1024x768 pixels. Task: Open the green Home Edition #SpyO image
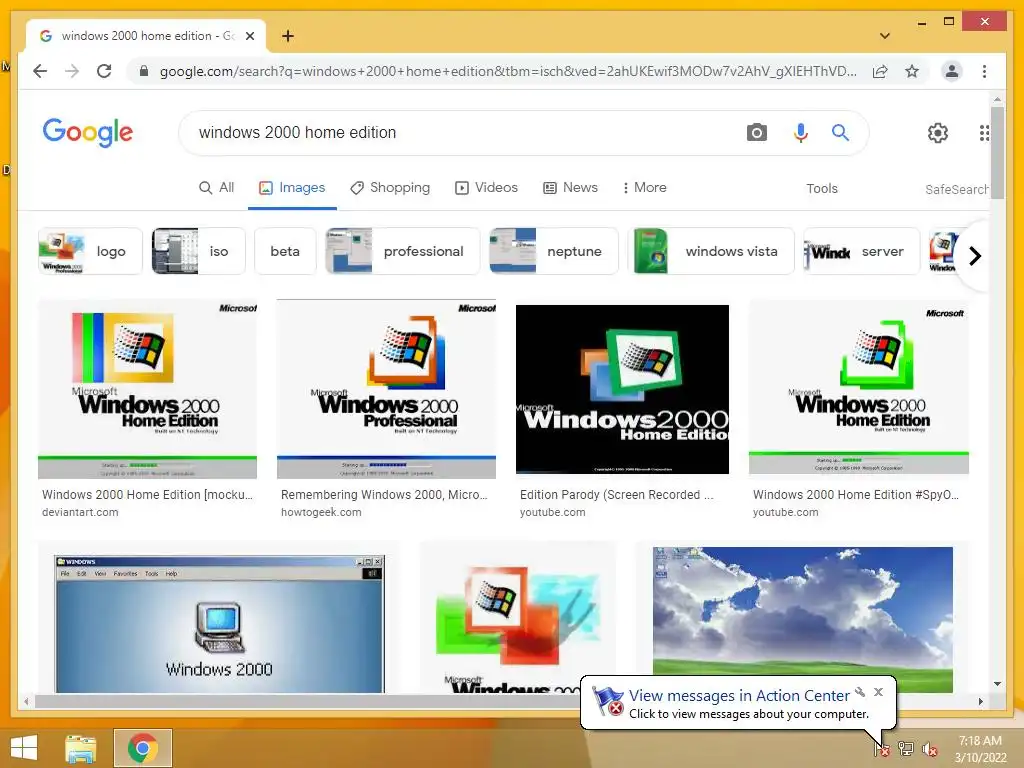coord(859,387)
